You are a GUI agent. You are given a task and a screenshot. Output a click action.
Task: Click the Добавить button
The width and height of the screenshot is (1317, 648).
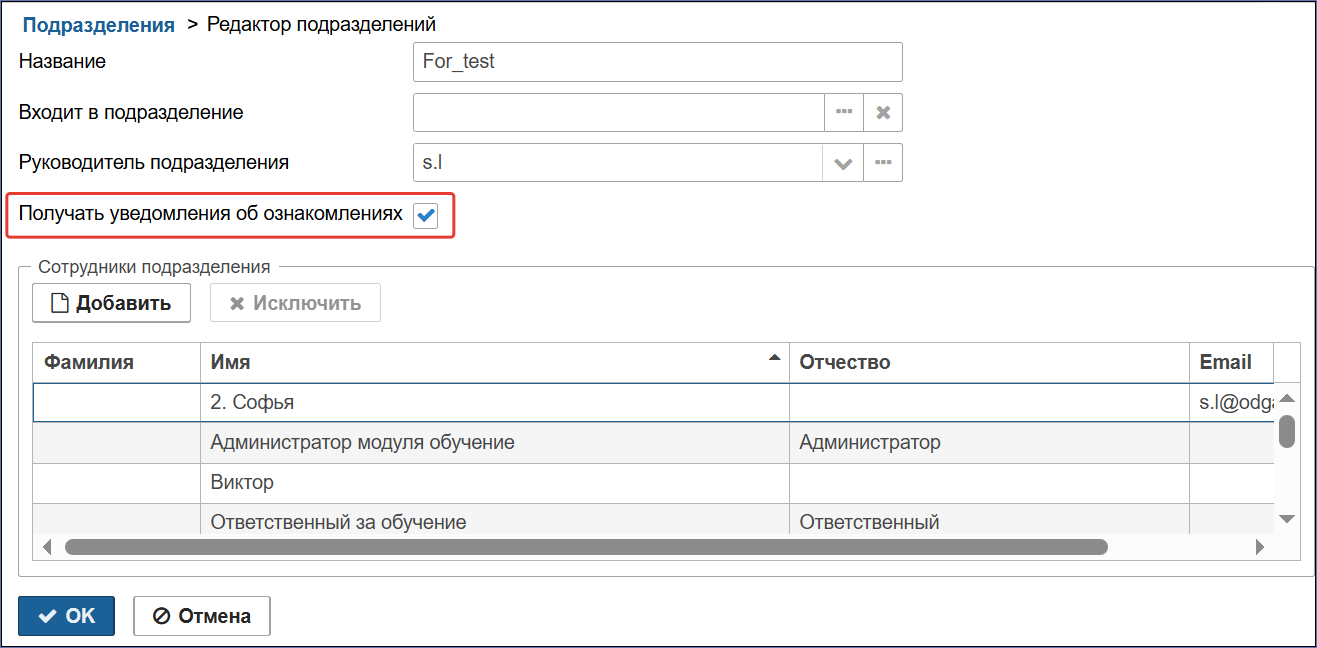click(111, 303)
